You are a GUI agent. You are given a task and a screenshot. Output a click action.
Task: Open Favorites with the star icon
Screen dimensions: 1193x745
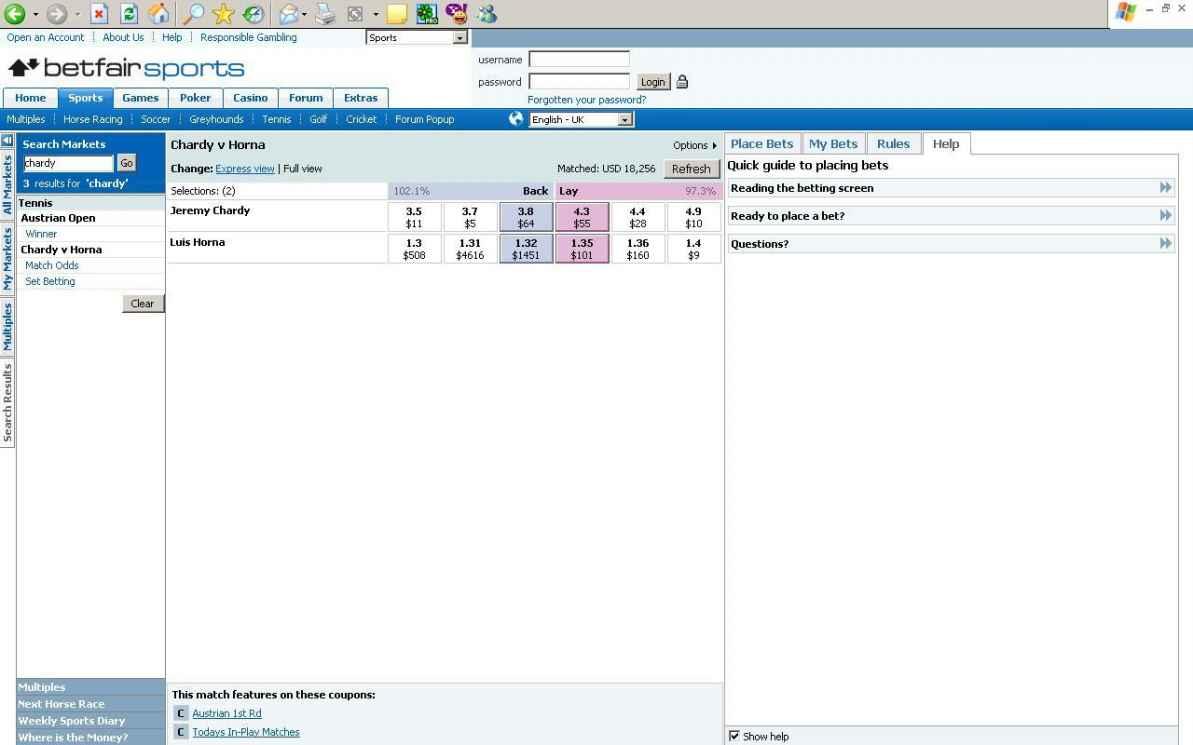pyautogui.click(x=223, y=14)
